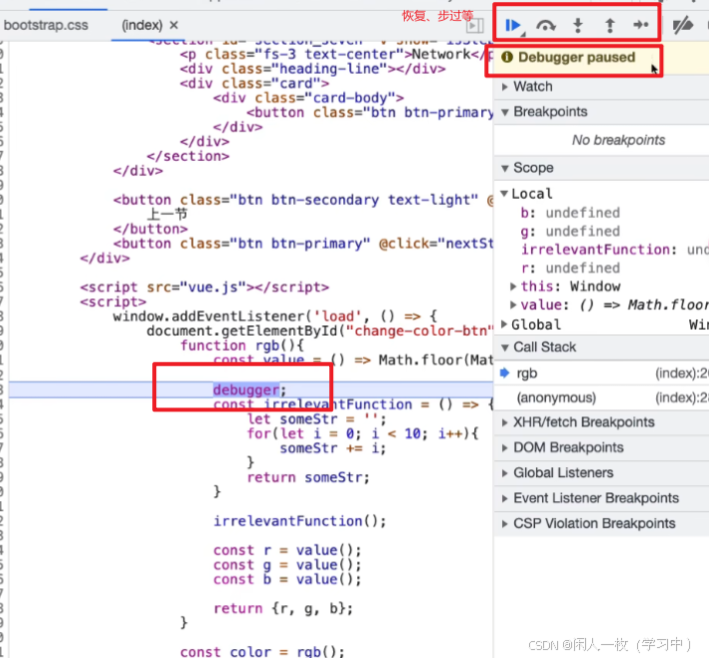
Task: Resume script execution with the play icon
Action: [x=512, y=25]
